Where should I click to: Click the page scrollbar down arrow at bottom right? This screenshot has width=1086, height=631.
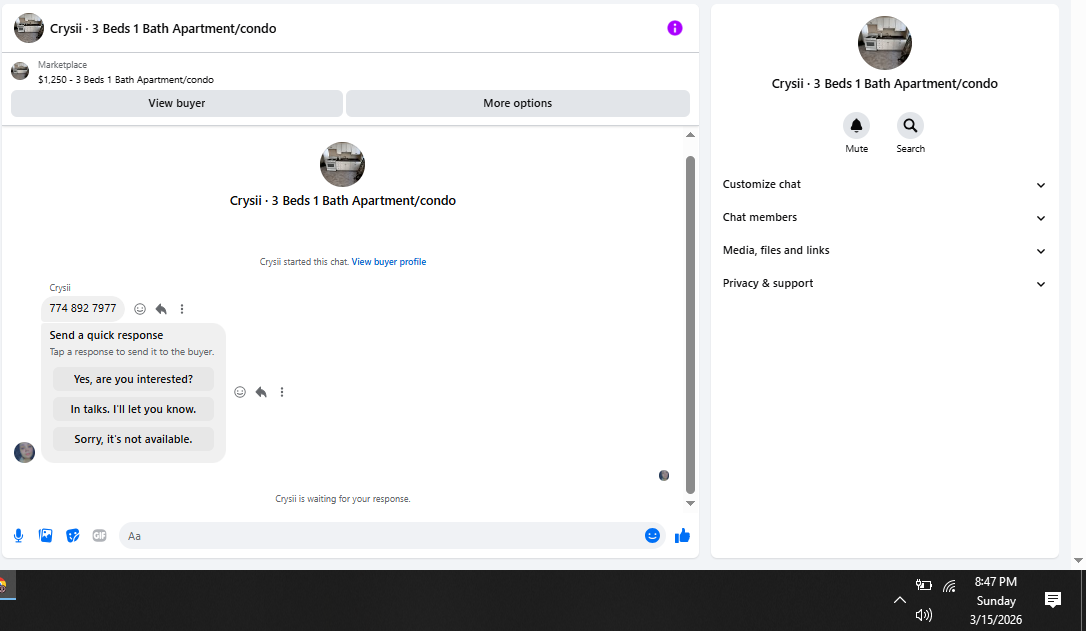click(1078, 560)
